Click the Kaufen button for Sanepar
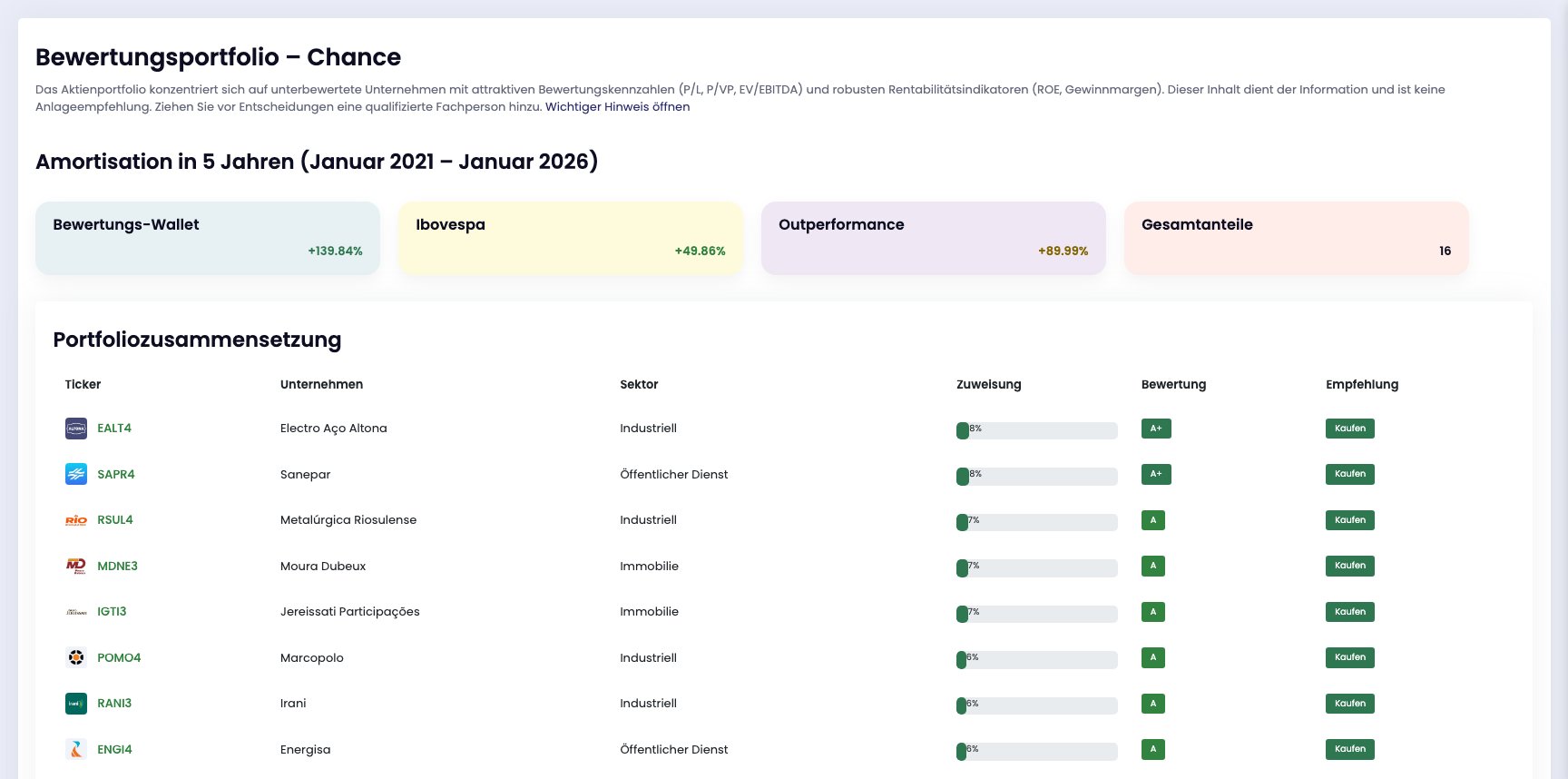Screen dimensions: 1568x779 (x=1350, y=474)
